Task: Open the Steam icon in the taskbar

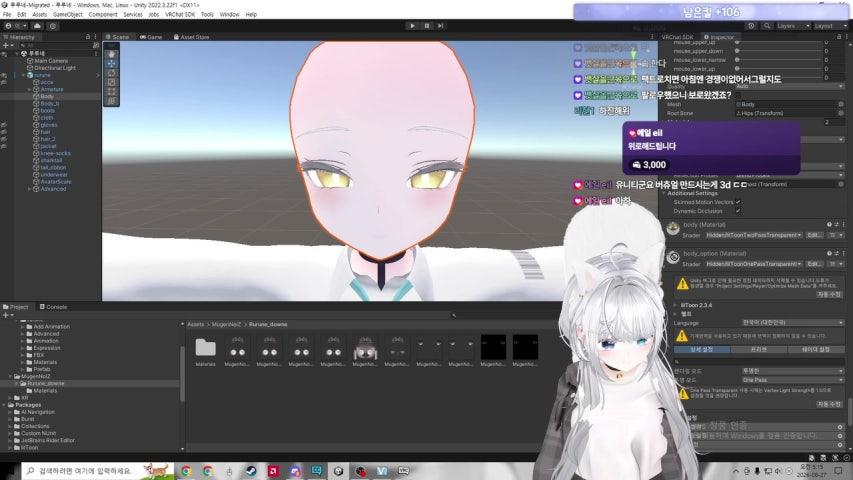Action: pos(251,471)
